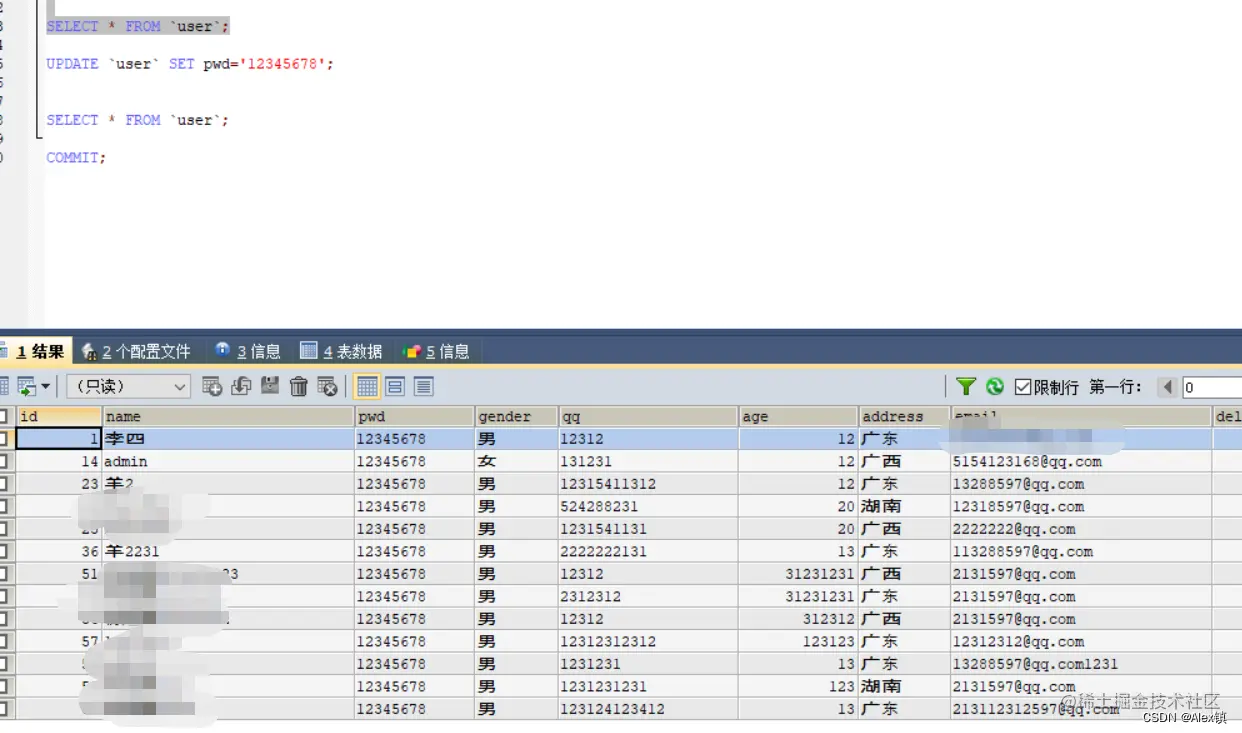Toggle the 限制行 checkbox
1242x733 pixels.
(1023, 387)
